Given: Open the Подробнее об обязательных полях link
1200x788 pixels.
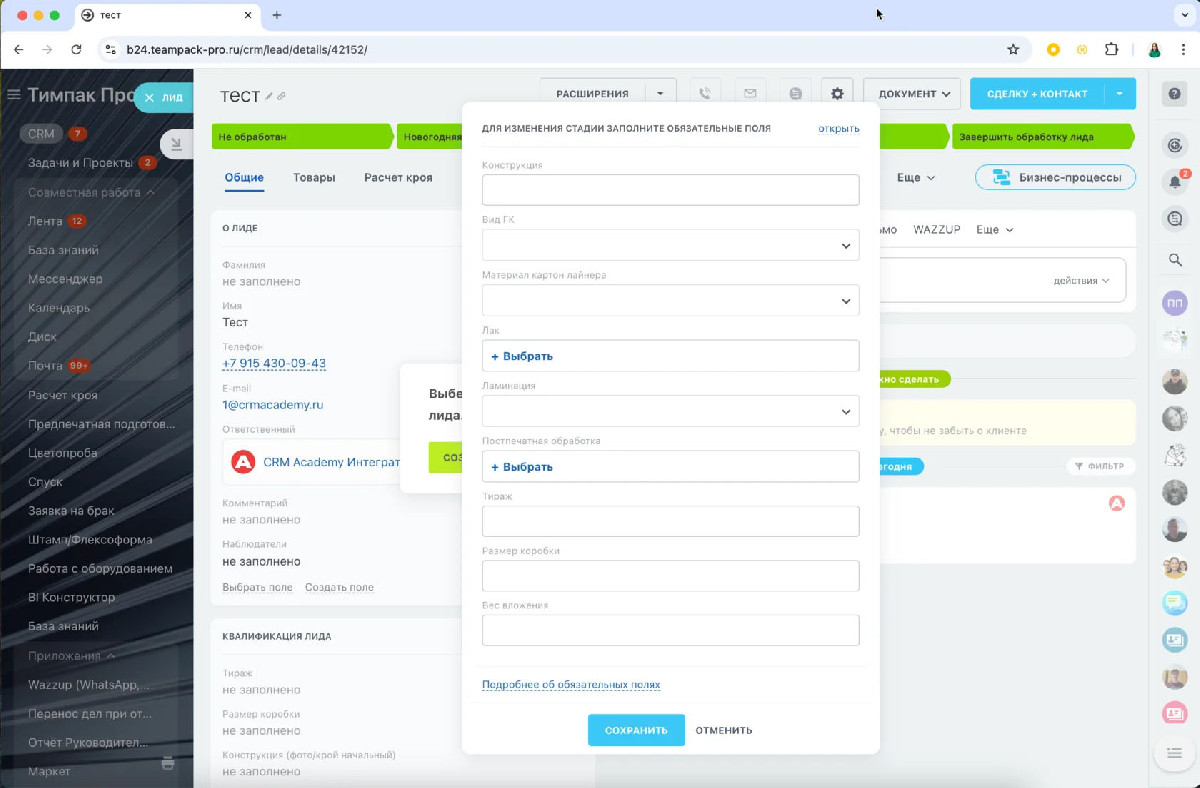Looking at the screenshot, I should (x=571, y=685).
